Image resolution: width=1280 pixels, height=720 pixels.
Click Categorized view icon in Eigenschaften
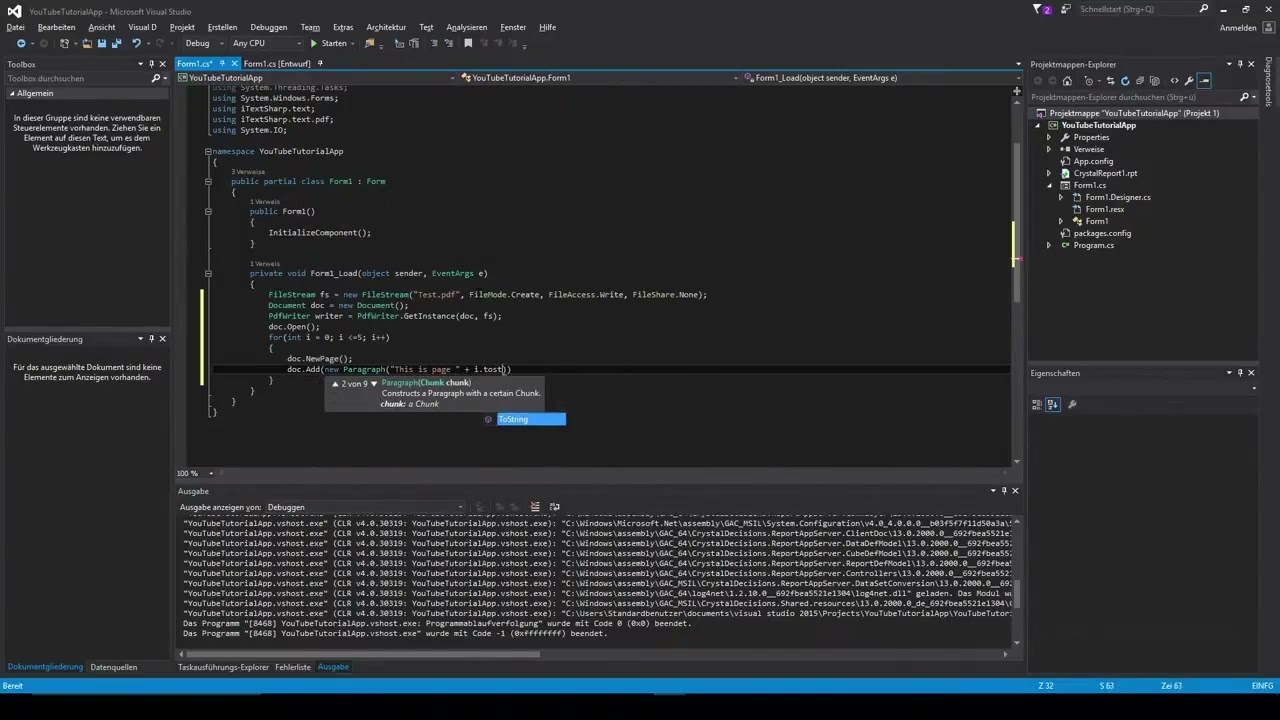click(1037, 405)
